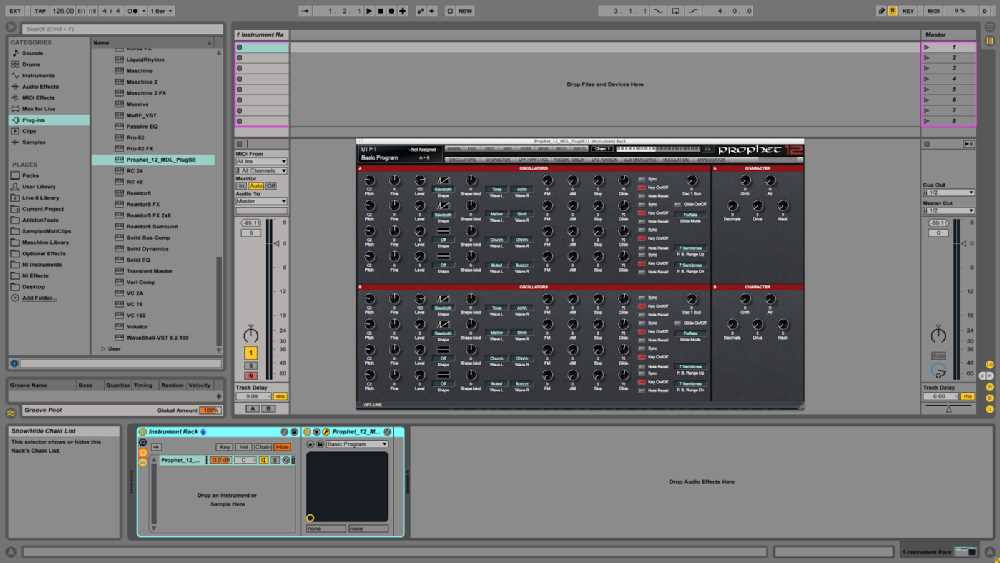Click the Groove Pool wave icon
Screen dimensions: 1000x563
[11, 412]
